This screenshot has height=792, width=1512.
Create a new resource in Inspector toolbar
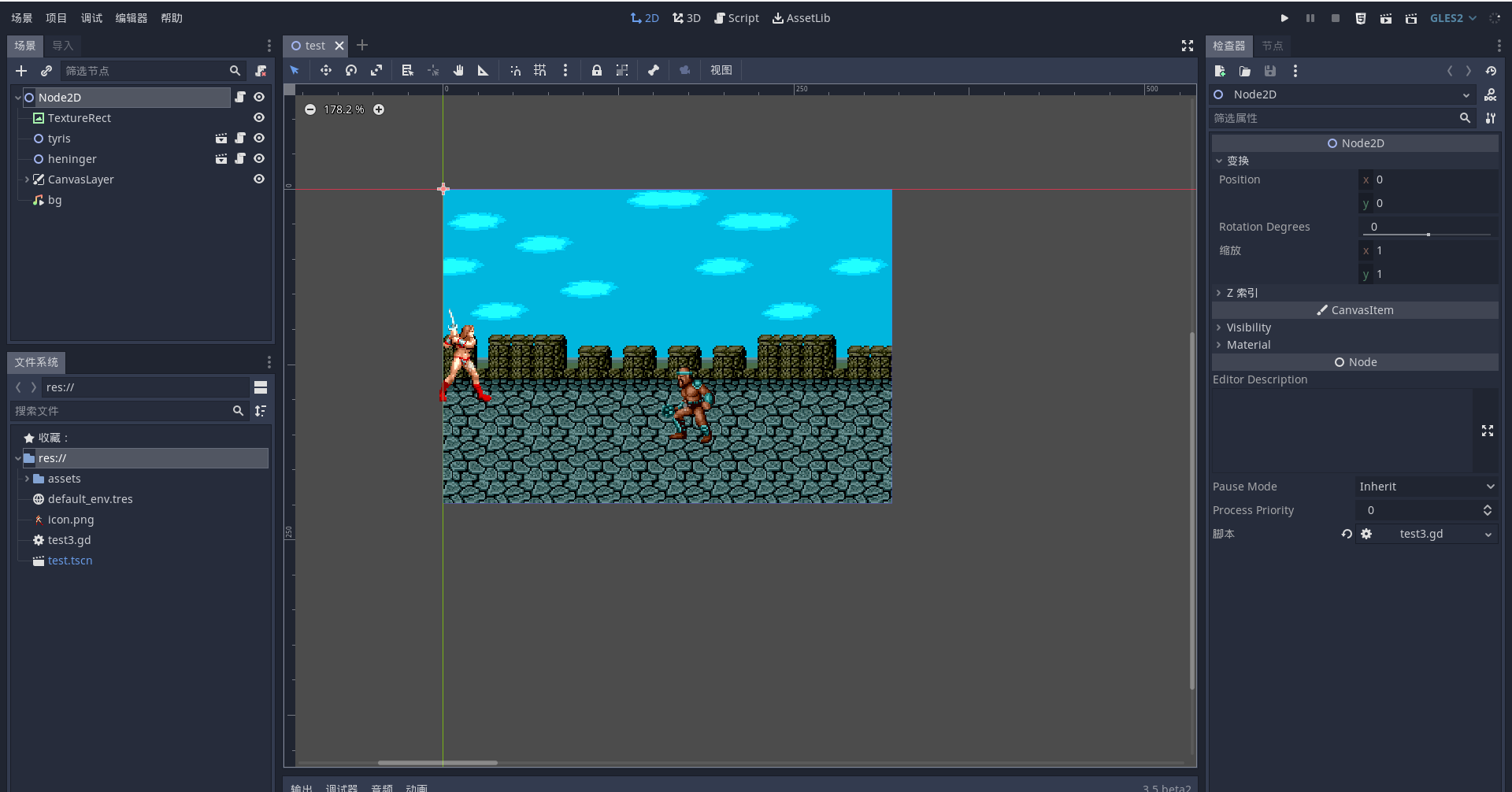click(x=1220, y=71)
